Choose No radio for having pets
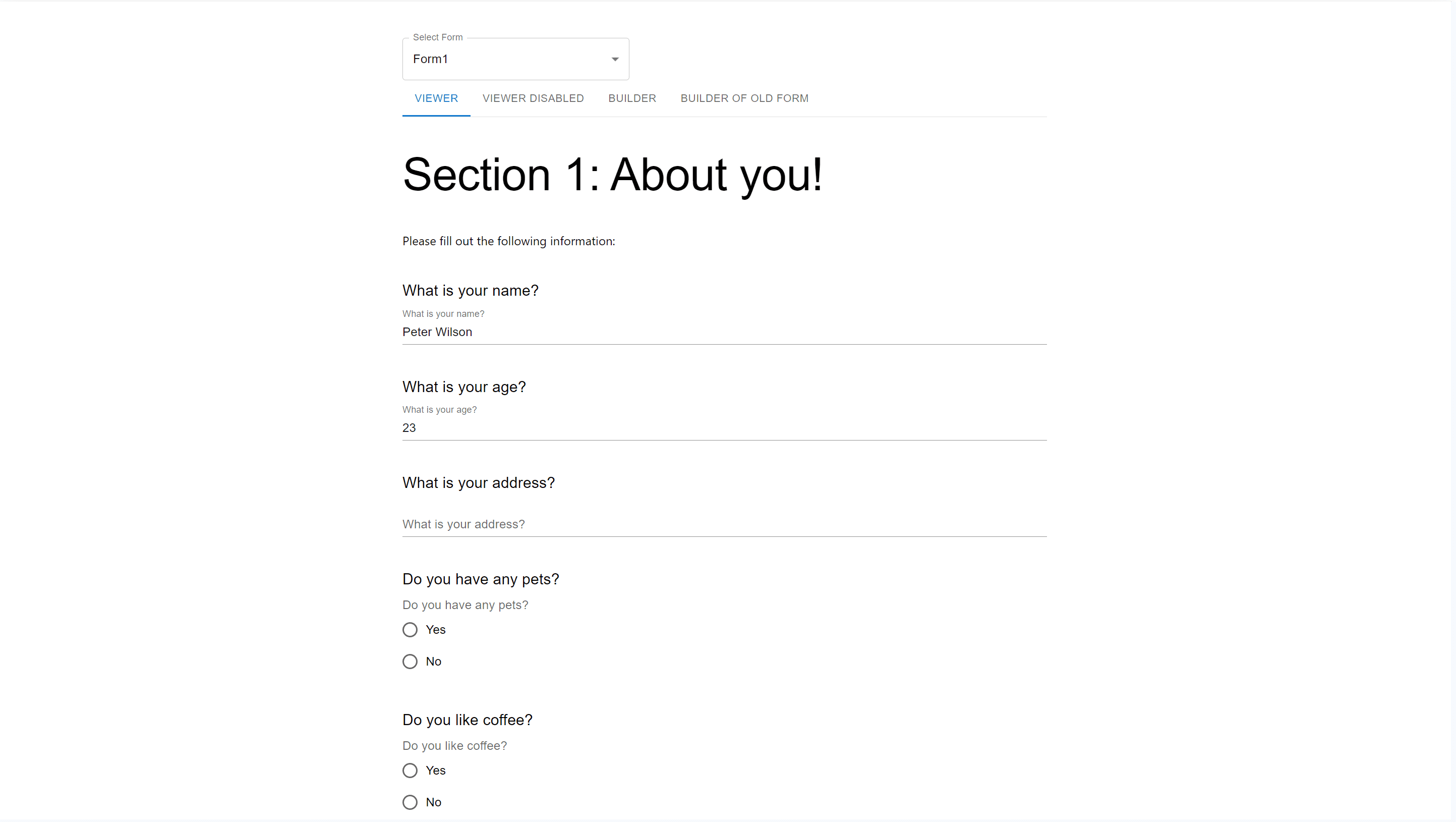1456x822 pixels. (410, 662)
